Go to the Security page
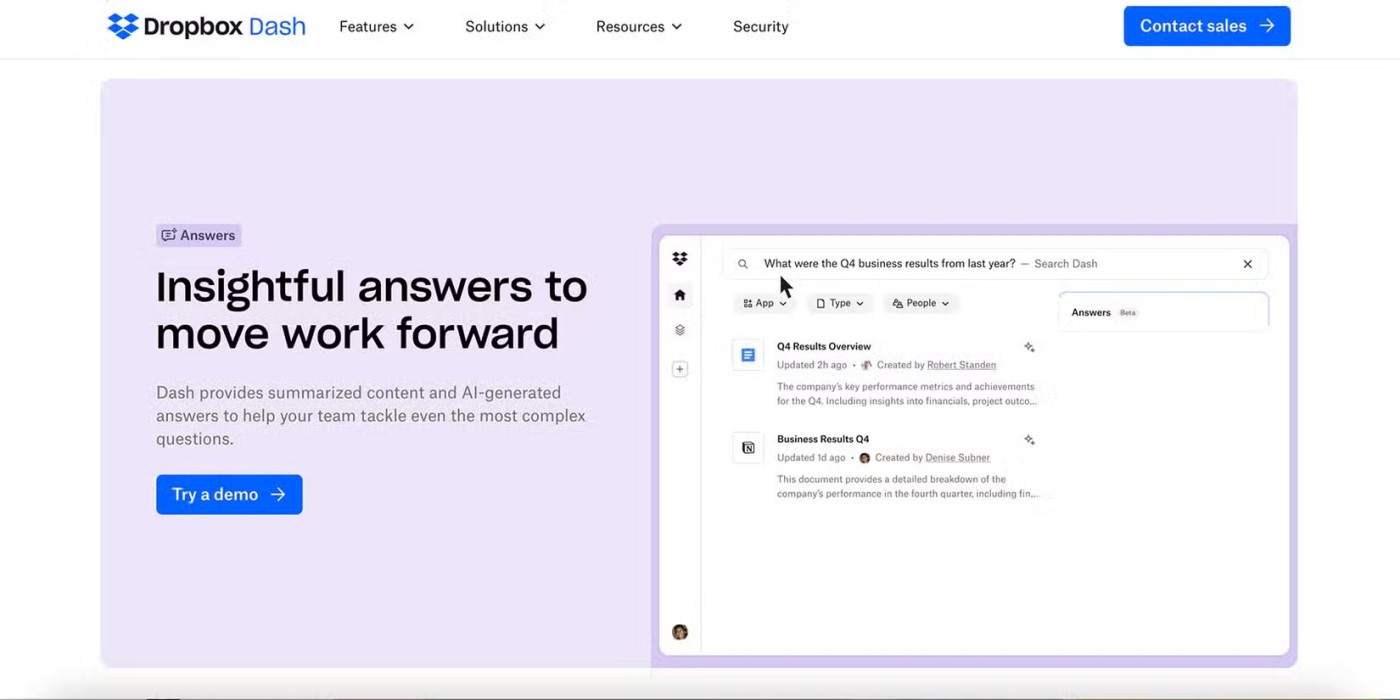Viewport: 1400px width, 700px height. (760, 27)
